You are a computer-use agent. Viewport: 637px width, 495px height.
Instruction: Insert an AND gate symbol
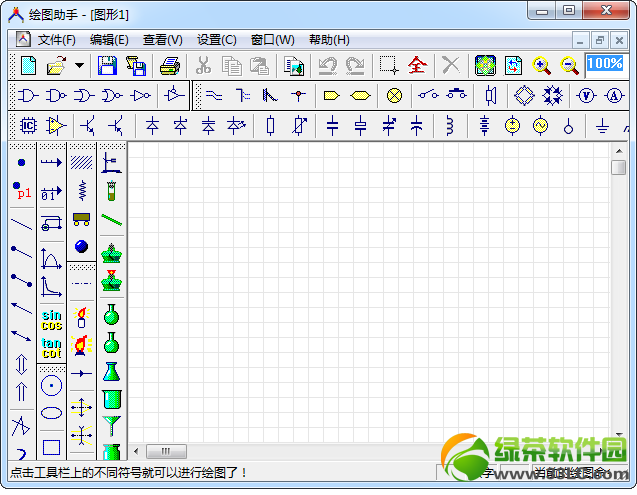pos(28,96)
